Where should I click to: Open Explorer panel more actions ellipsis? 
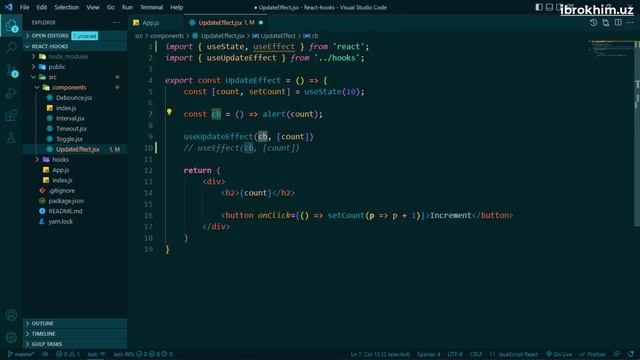(116, 22)
